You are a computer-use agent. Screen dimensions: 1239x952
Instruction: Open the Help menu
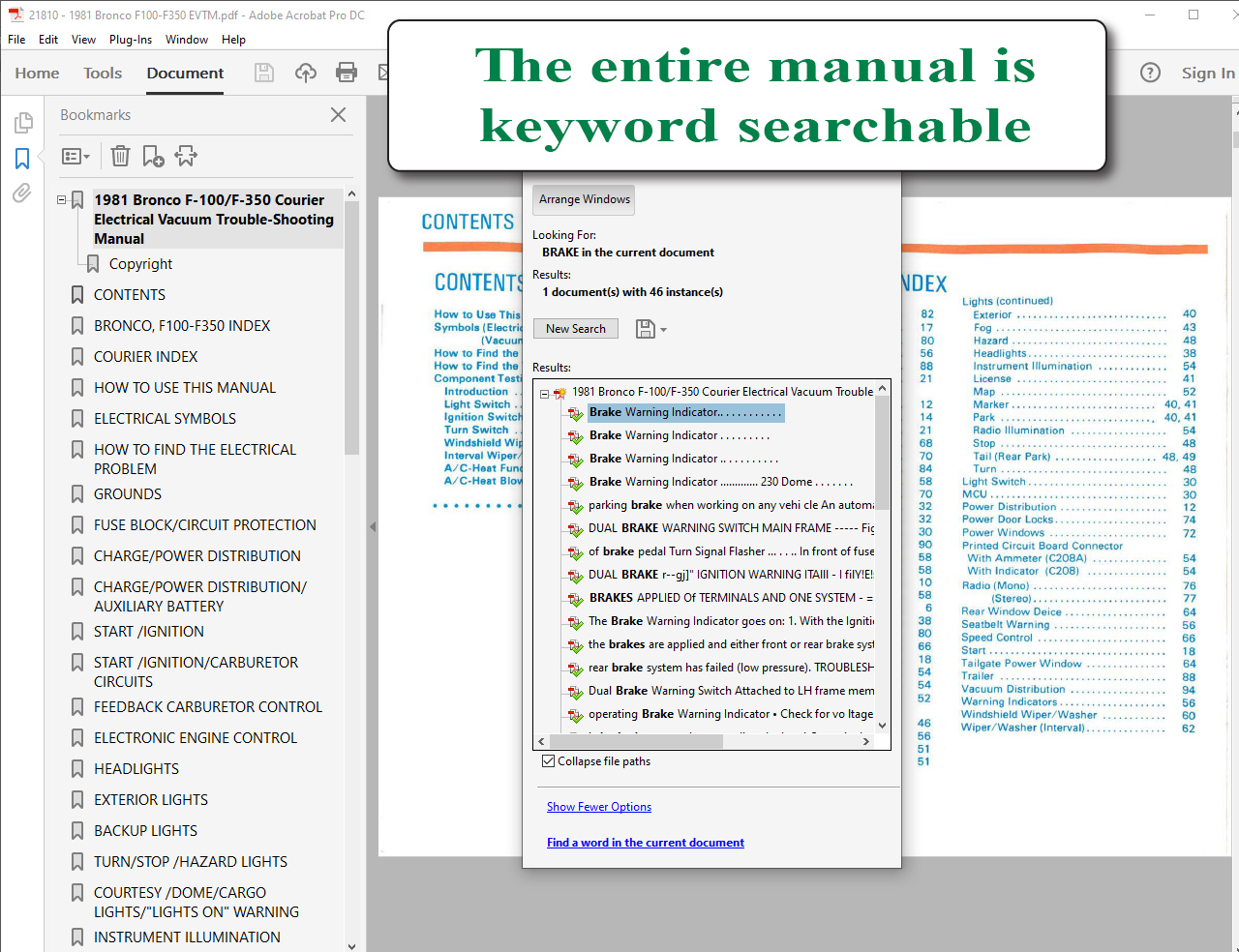tap(233, 40)
